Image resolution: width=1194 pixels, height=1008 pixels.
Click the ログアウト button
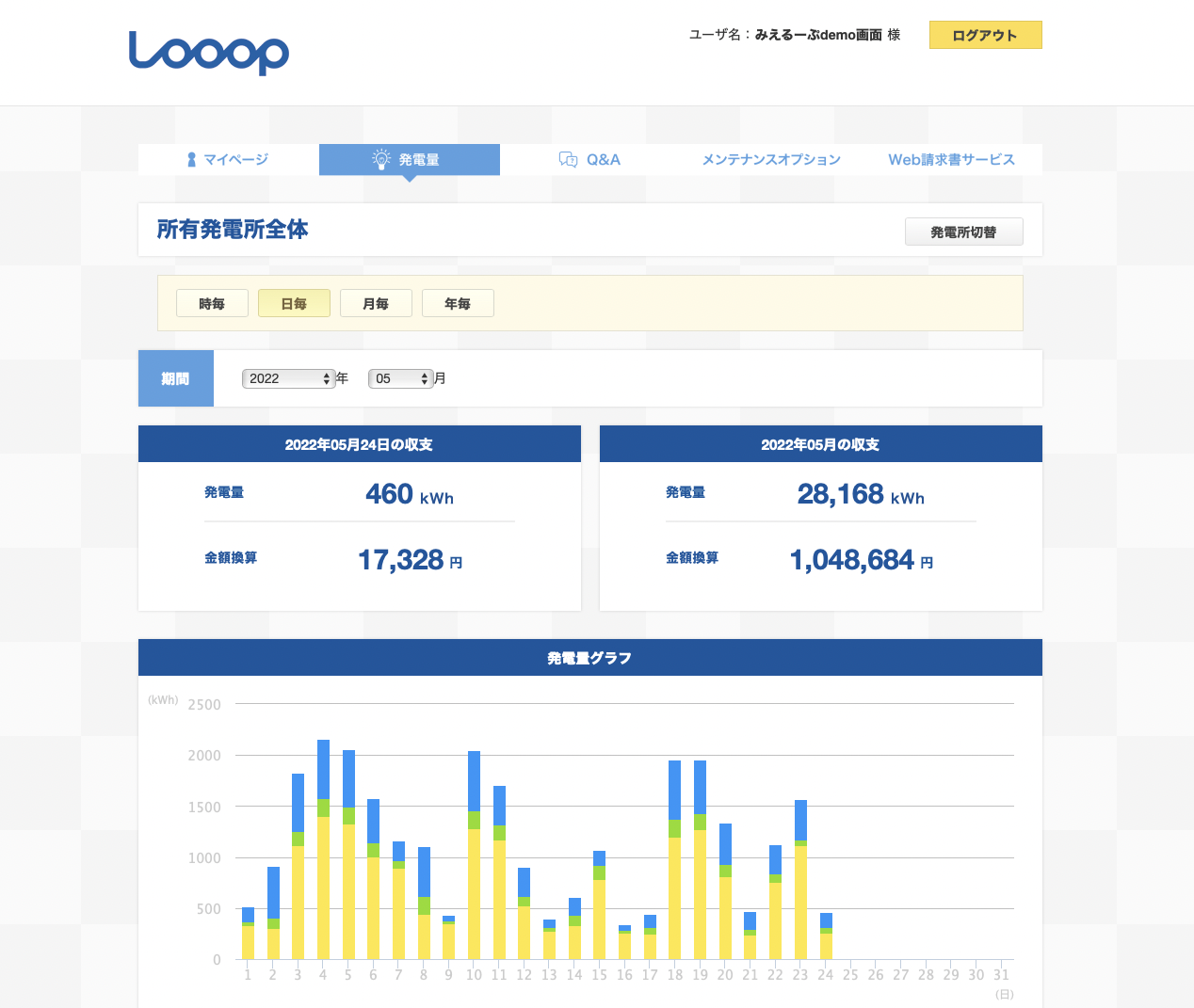(986, 35)
